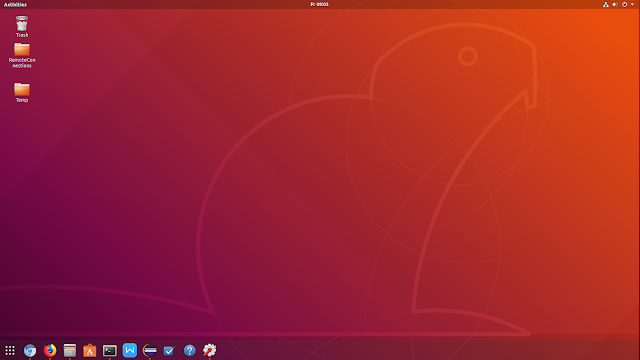Open the gear-and-wrench settings tool
This screenshot has width=640, height=360.
[209, 350]
